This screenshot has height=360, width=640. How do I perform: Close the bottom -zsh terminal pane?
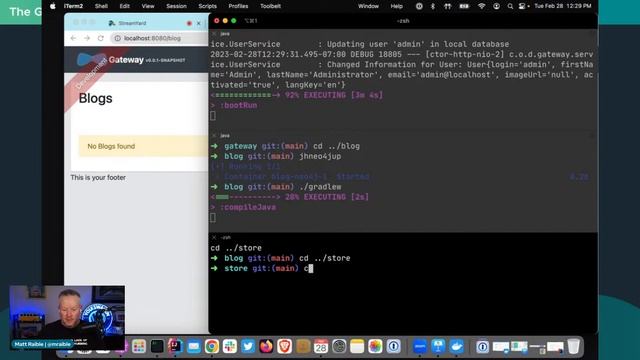[x=214, y=237]
